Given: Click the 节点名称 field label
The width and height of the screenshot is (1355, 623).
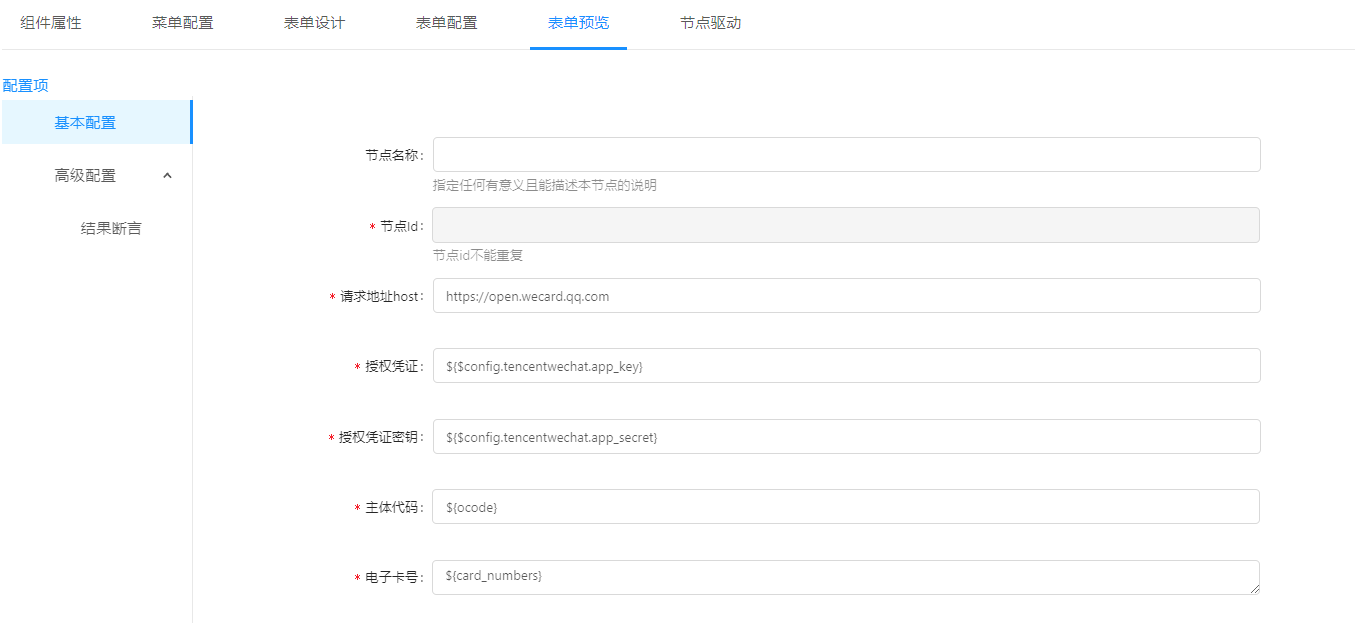Looking at the screenshot, I should click(394, 156).
